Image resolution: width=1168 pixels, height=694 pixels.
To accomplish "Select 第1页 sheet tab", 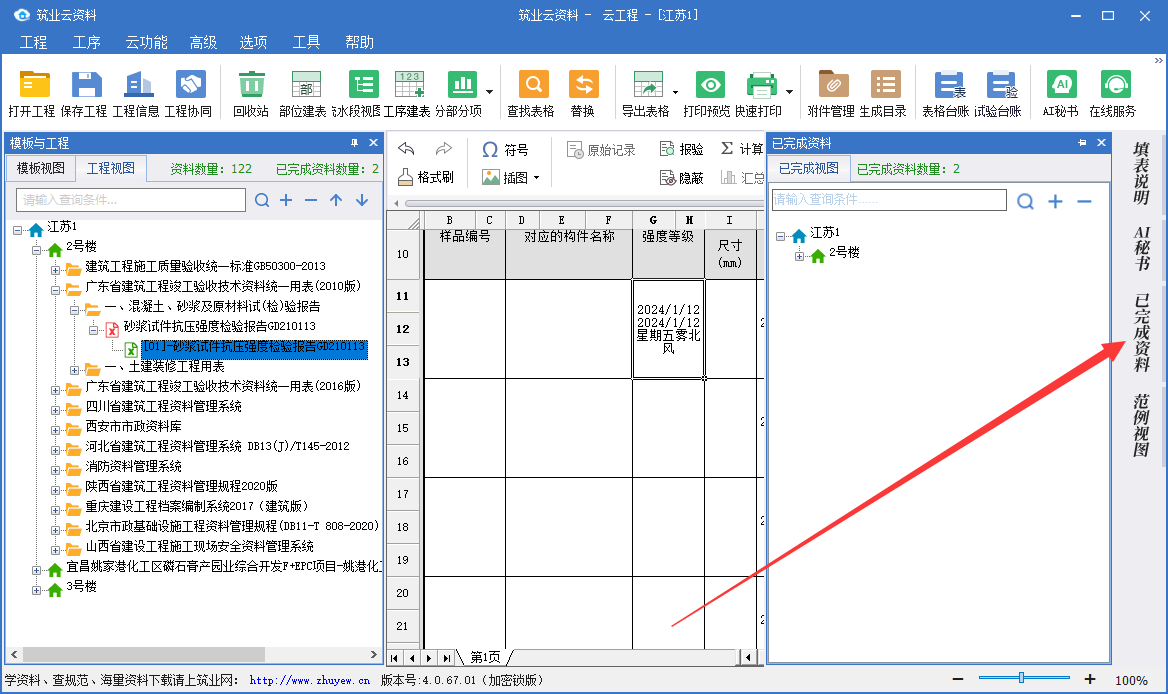I will point(485,658).
